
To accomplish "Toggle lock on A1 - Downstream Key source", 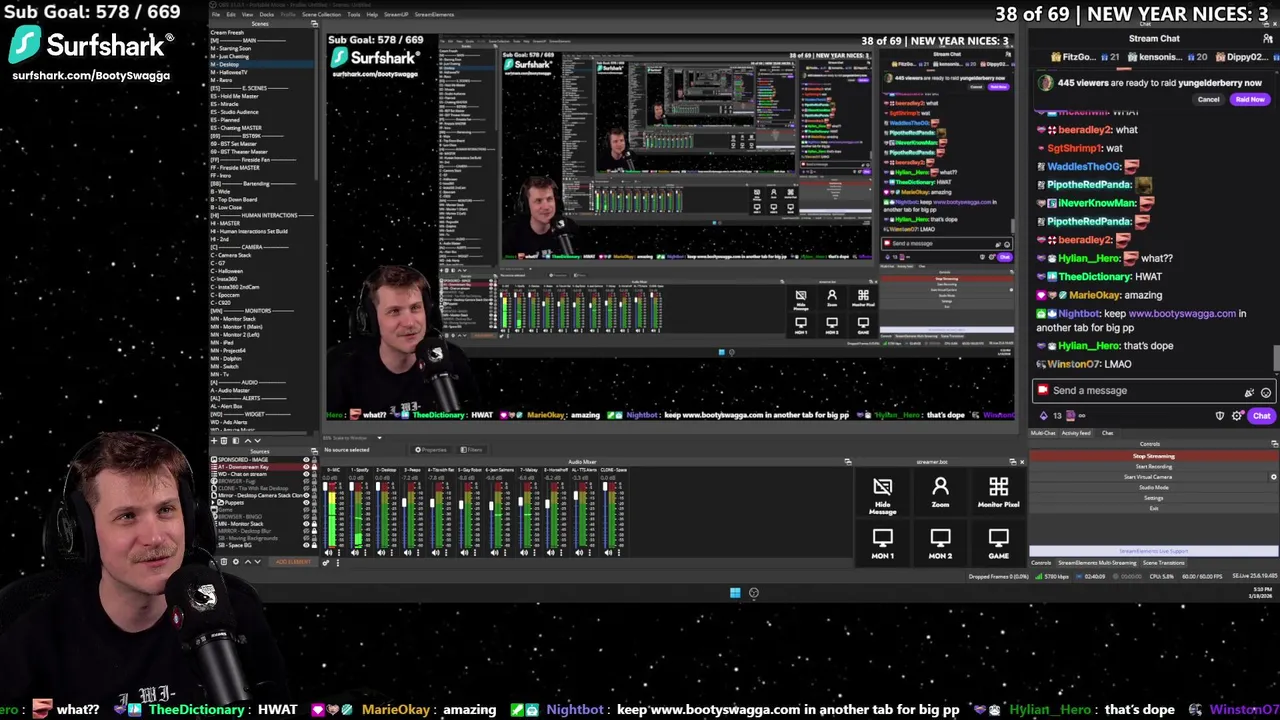I will tap(314, 467).
